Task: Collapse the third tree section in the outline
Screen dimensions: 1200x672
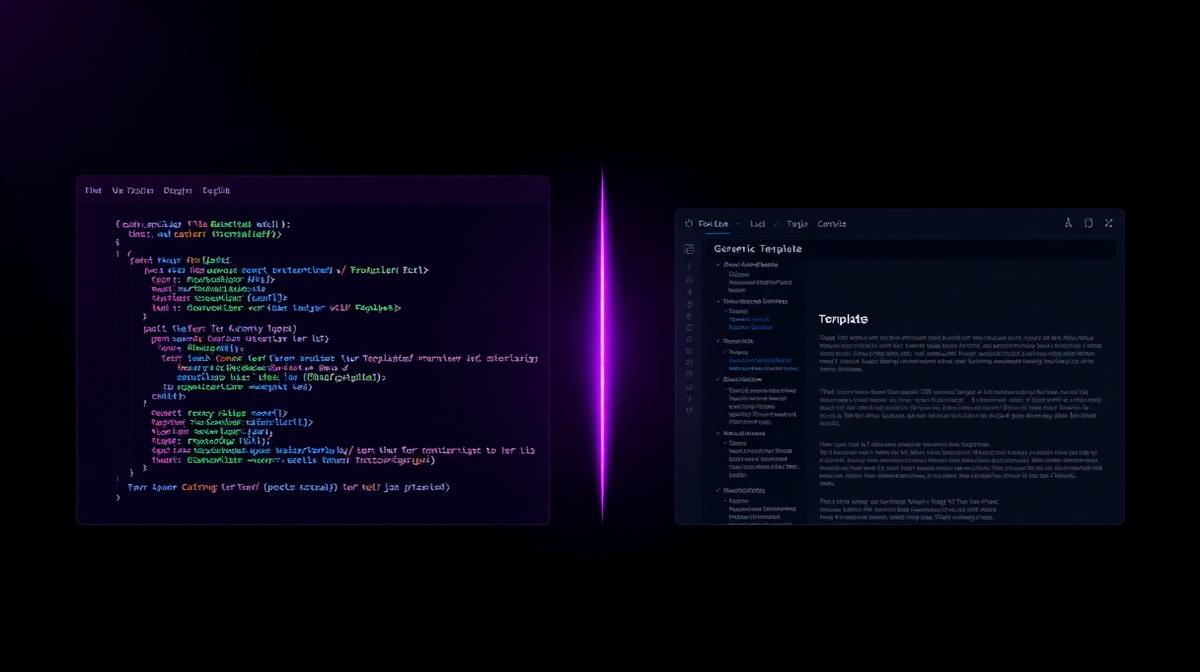Action: 719,341
